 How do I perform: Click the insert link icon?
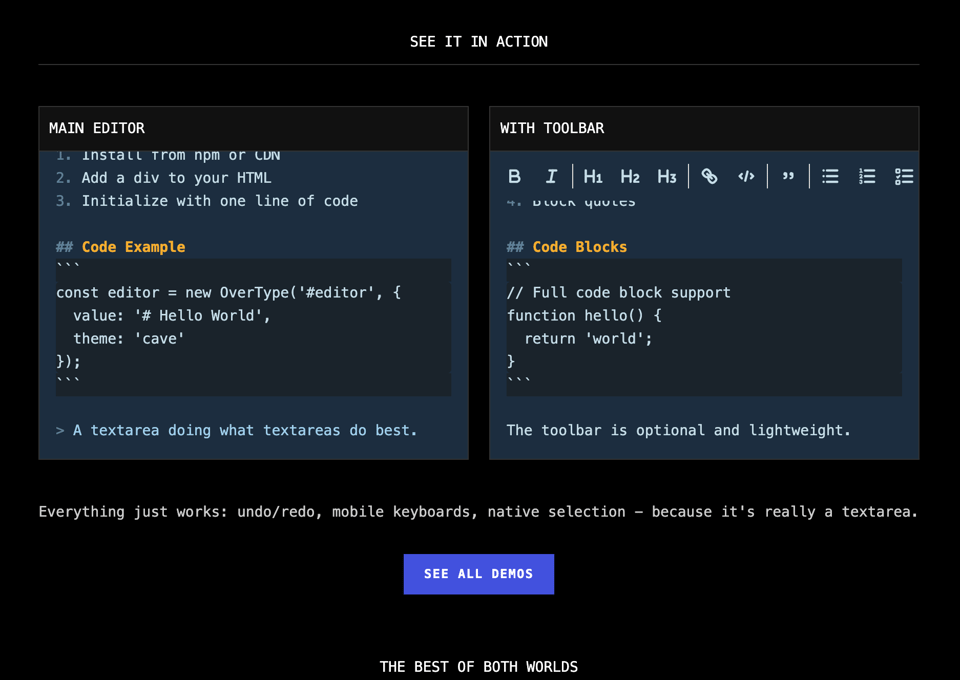click(709, 177)
